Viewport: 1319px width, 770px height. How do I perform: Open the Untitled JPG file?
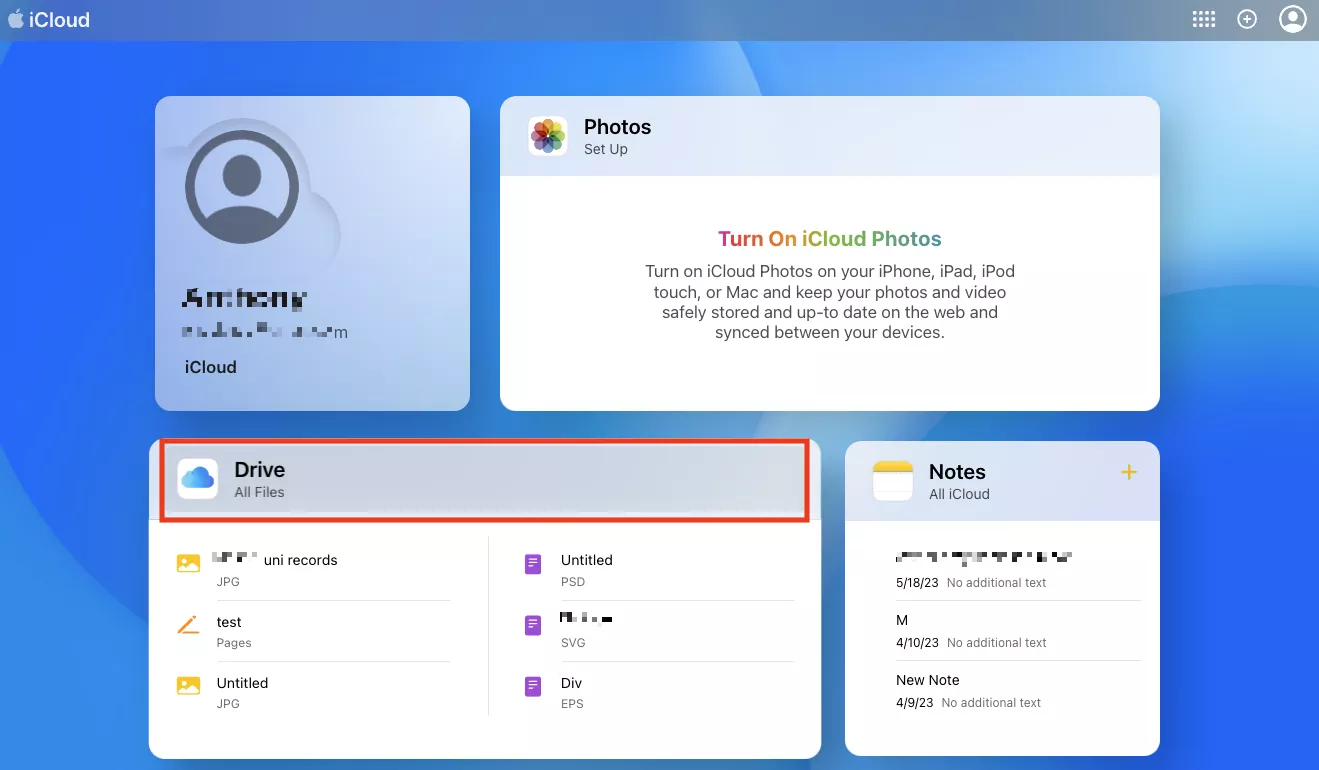tap(313, 692)
